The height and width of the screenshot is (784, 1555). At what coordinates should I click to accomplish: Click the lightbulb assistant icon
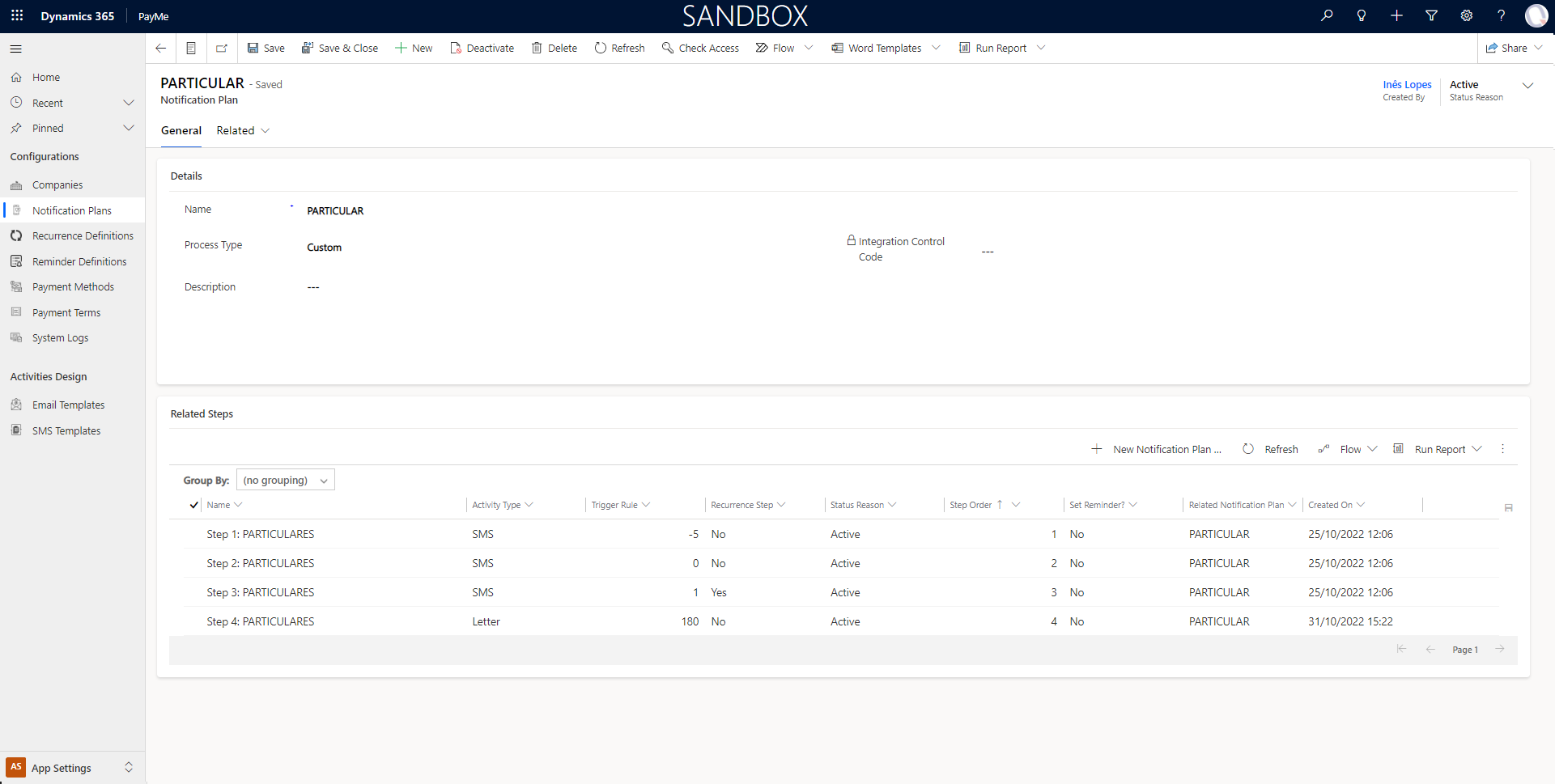click(x=1362, y=16)
